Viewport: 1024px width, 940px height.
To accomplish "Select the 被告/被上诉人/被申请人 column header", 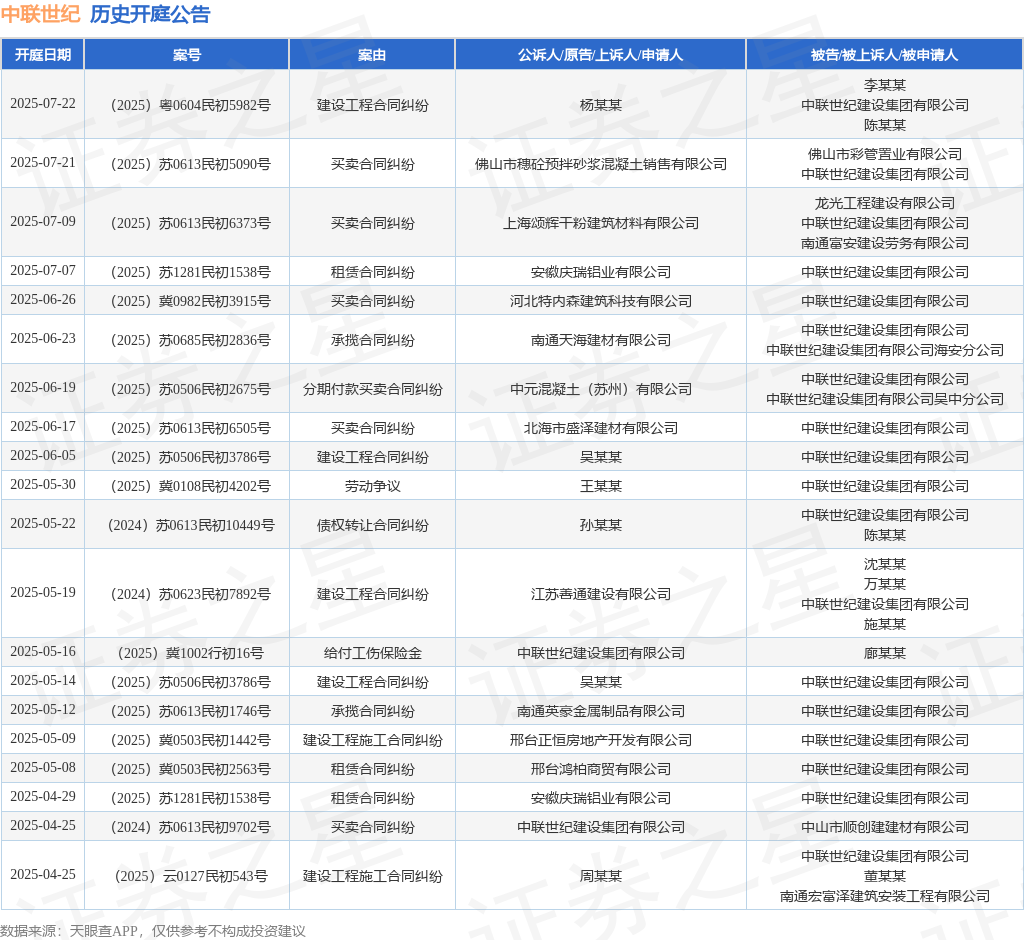I will tap(885, 55).
